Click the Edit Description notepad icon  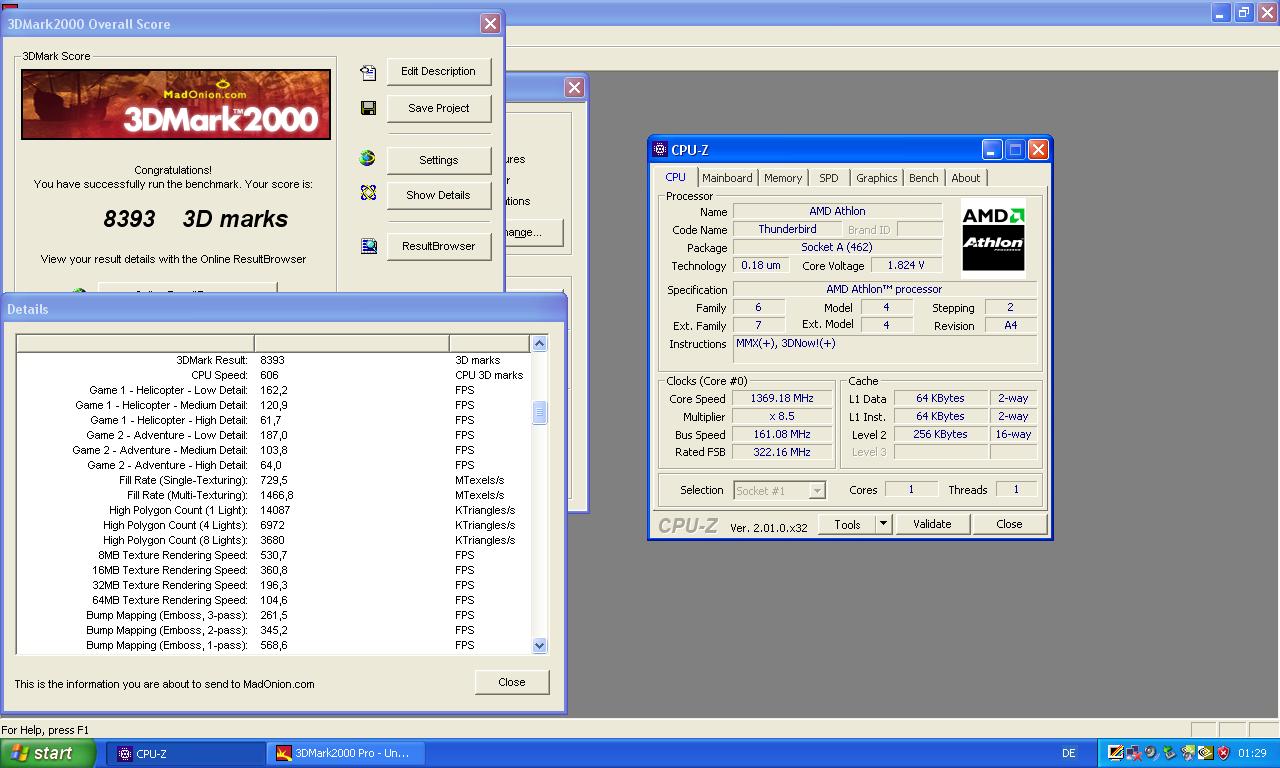[x=368, y=72]
